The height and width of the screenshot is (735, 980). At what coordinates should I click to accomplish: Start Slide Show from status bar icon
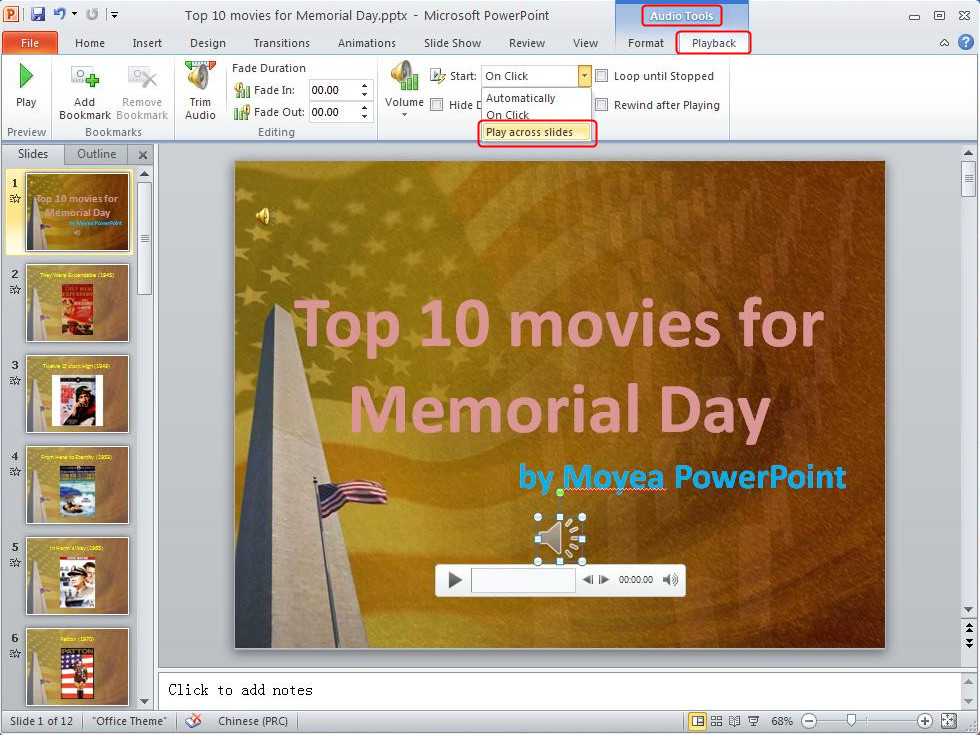[756, 720]
